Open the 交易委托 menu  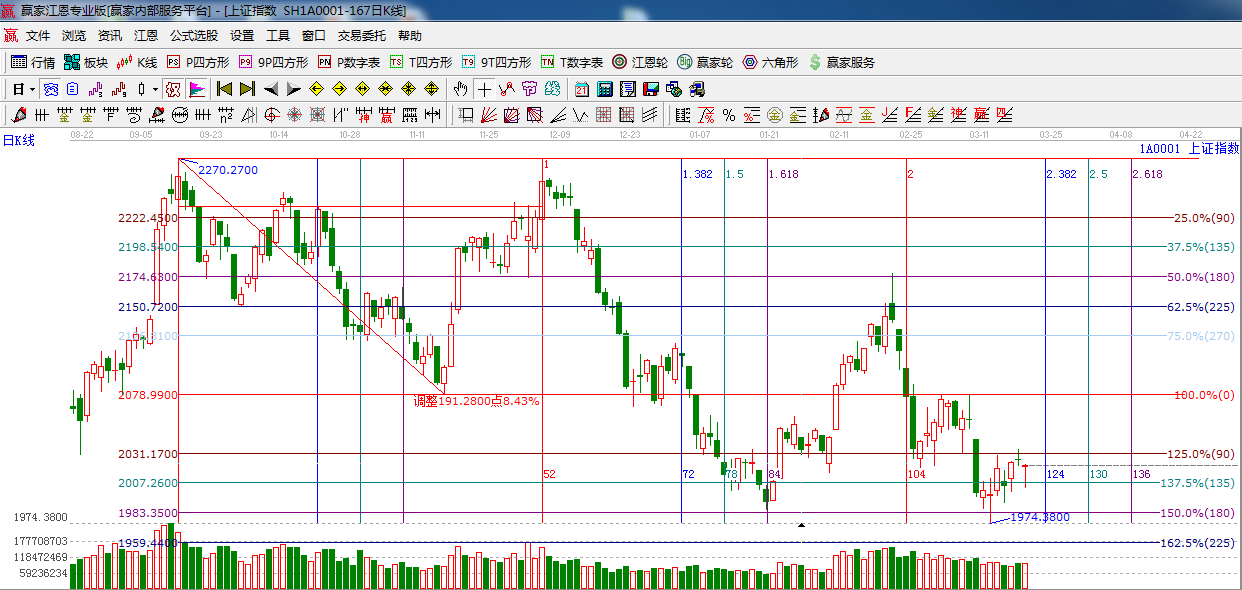tap(361, 35)
